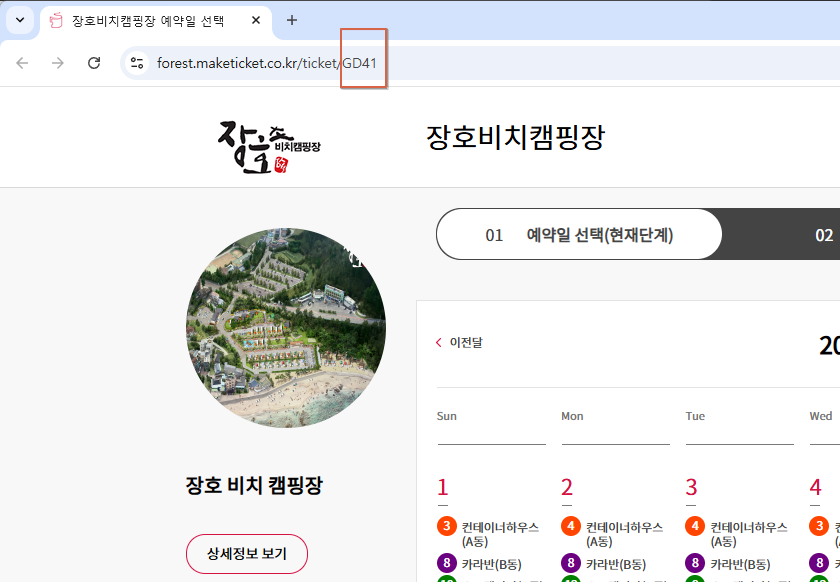Go forward to next page
Screen dimensions: 840x582
pyautogui.click(x=58, y=63)
